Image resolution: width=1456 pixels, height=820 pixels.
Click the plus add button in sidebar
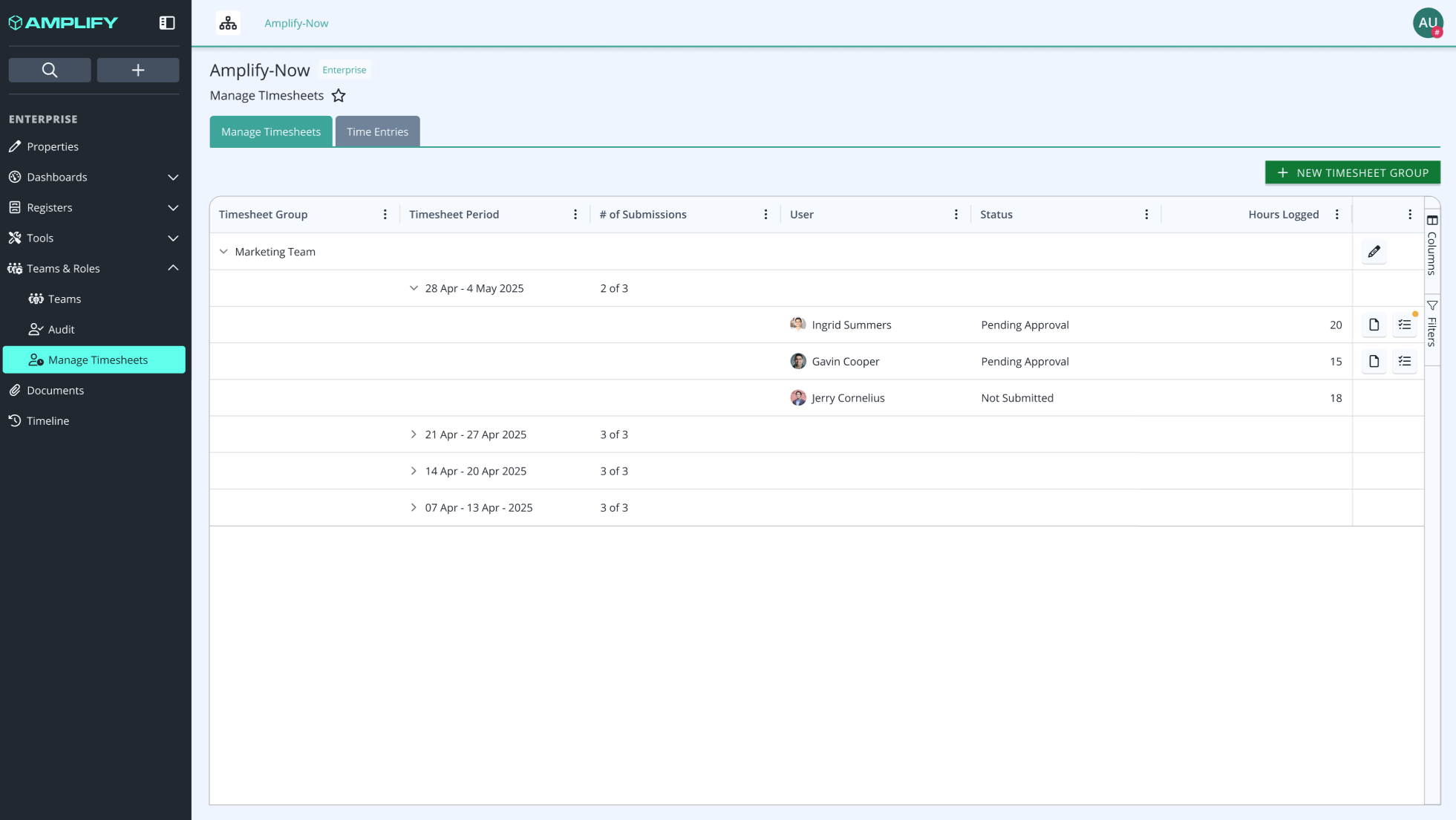click(x=138, y=70)
